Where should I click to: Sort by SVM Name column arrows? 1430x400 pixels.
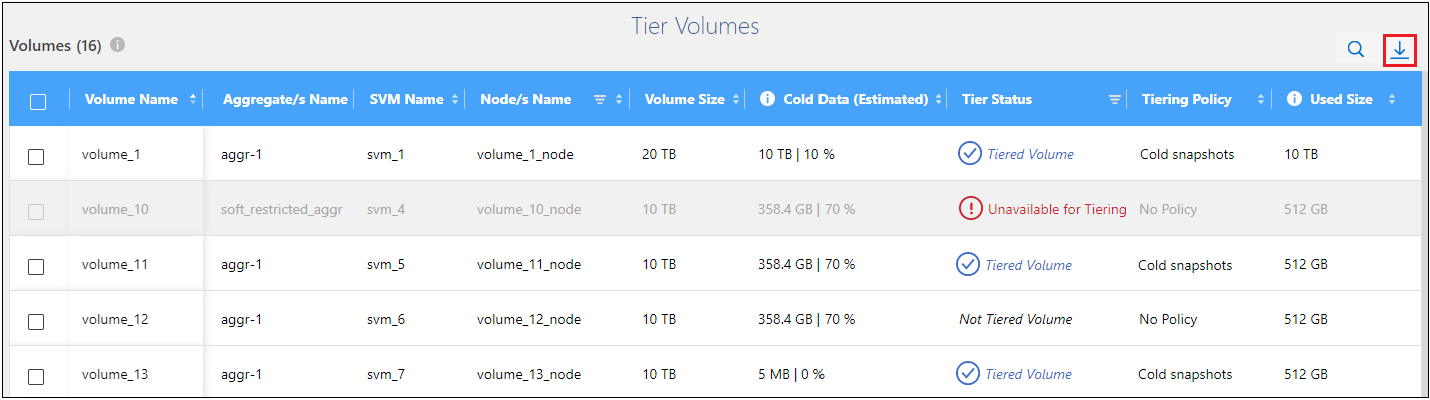click(x=456, y=99)
